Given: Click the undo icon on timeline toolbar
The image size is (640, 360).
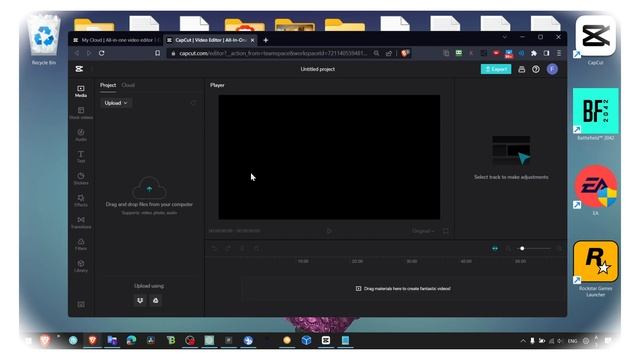Looking at the screenshot, I should tap(214, 248).
